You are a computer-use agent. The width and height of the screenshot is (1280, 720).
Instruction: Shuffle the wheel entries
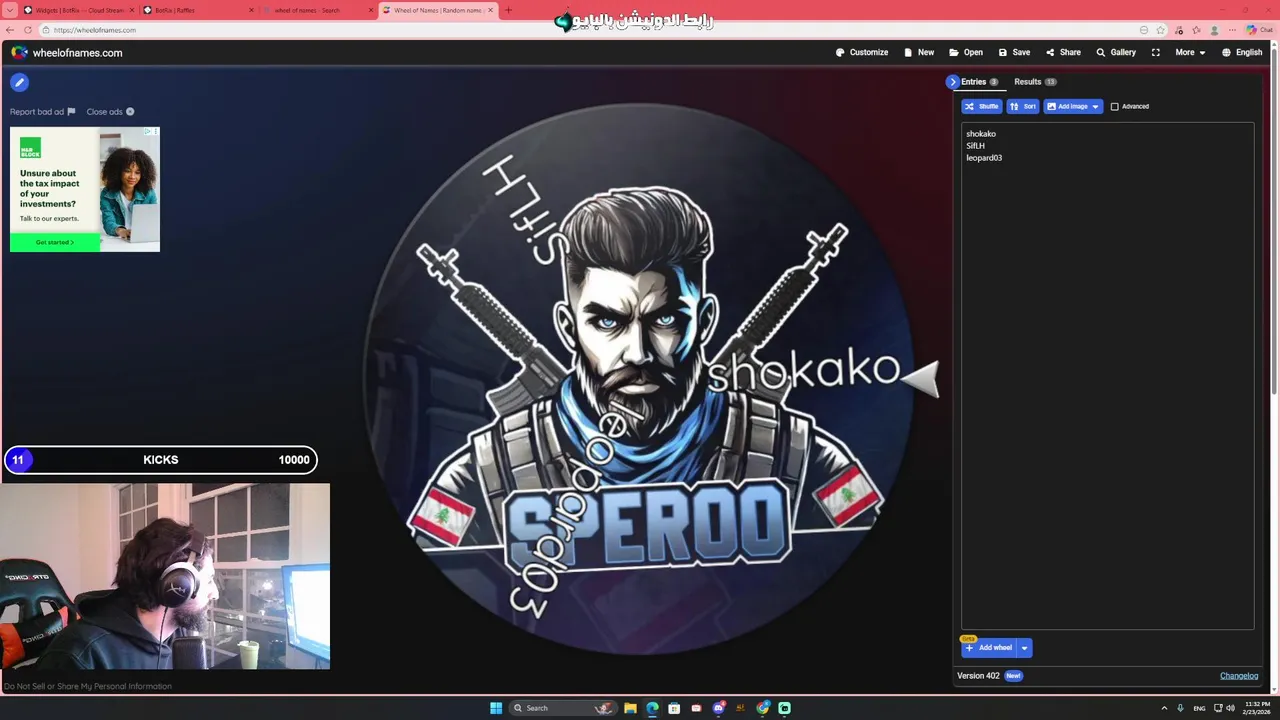[x=982, y=106]
